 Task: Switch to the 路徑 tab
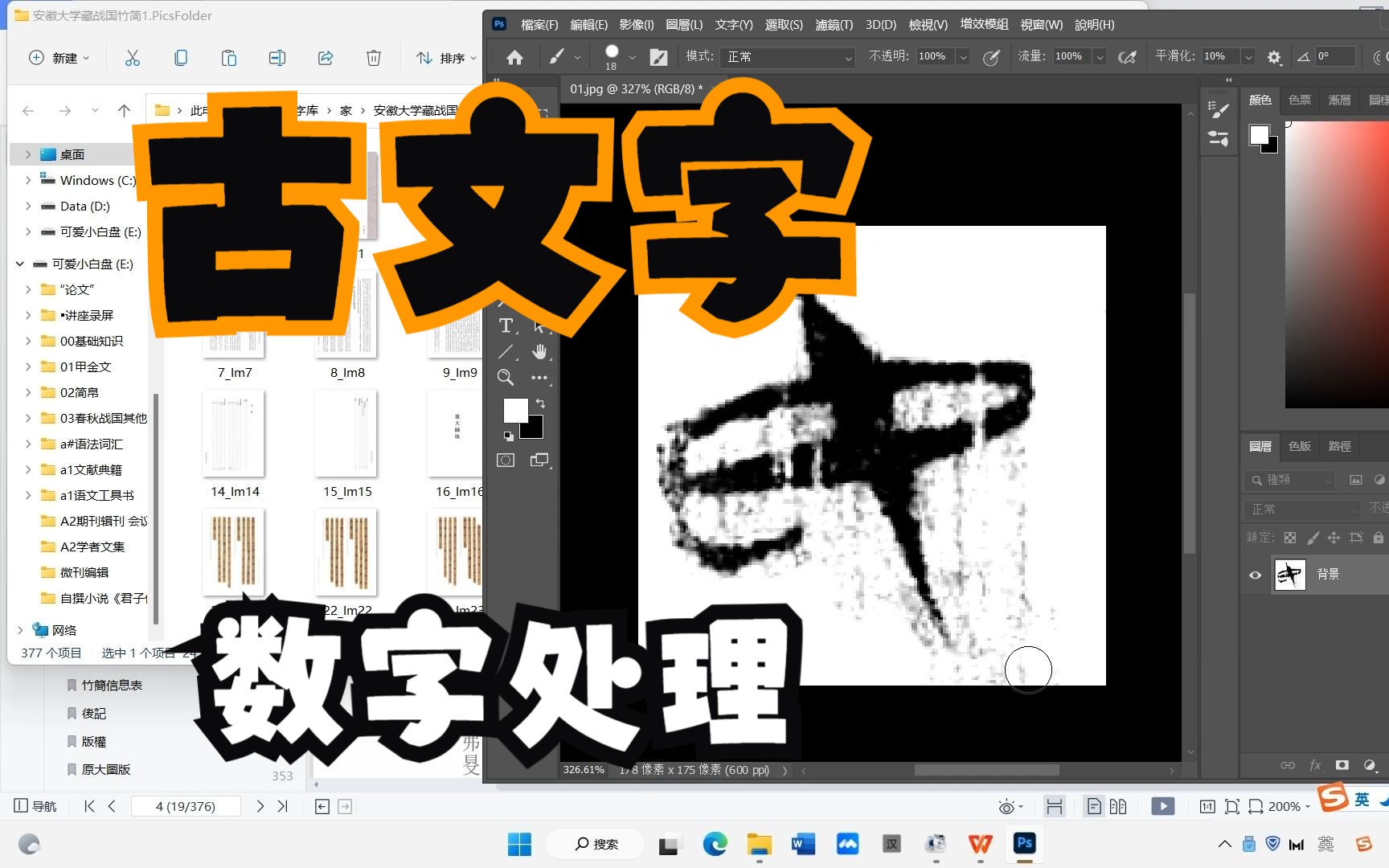click(x=1340, y=446)
